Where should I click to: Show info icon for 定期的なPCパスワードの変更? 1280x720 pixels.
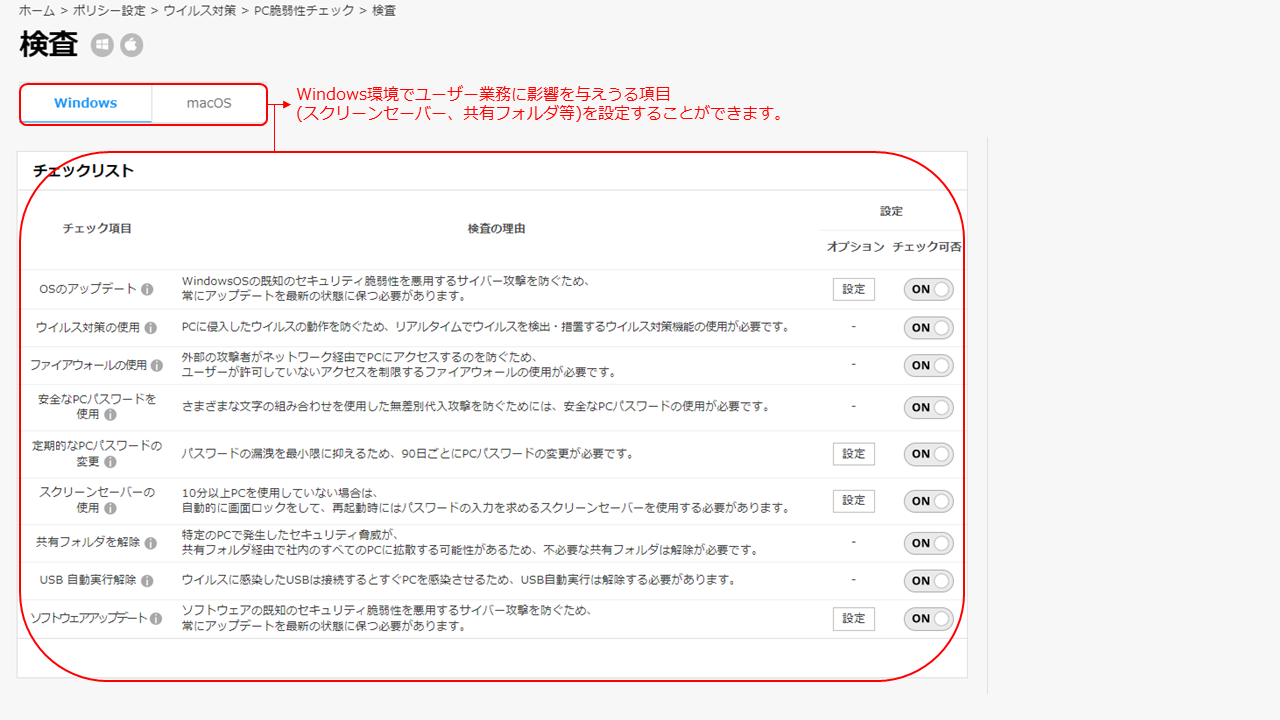click(x=110, y=462)
